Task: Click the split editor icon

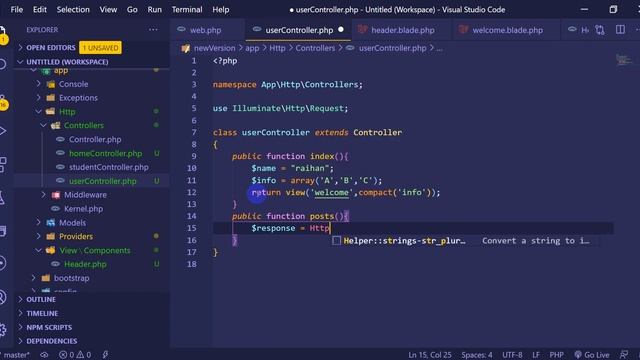Action: (620, 29)
